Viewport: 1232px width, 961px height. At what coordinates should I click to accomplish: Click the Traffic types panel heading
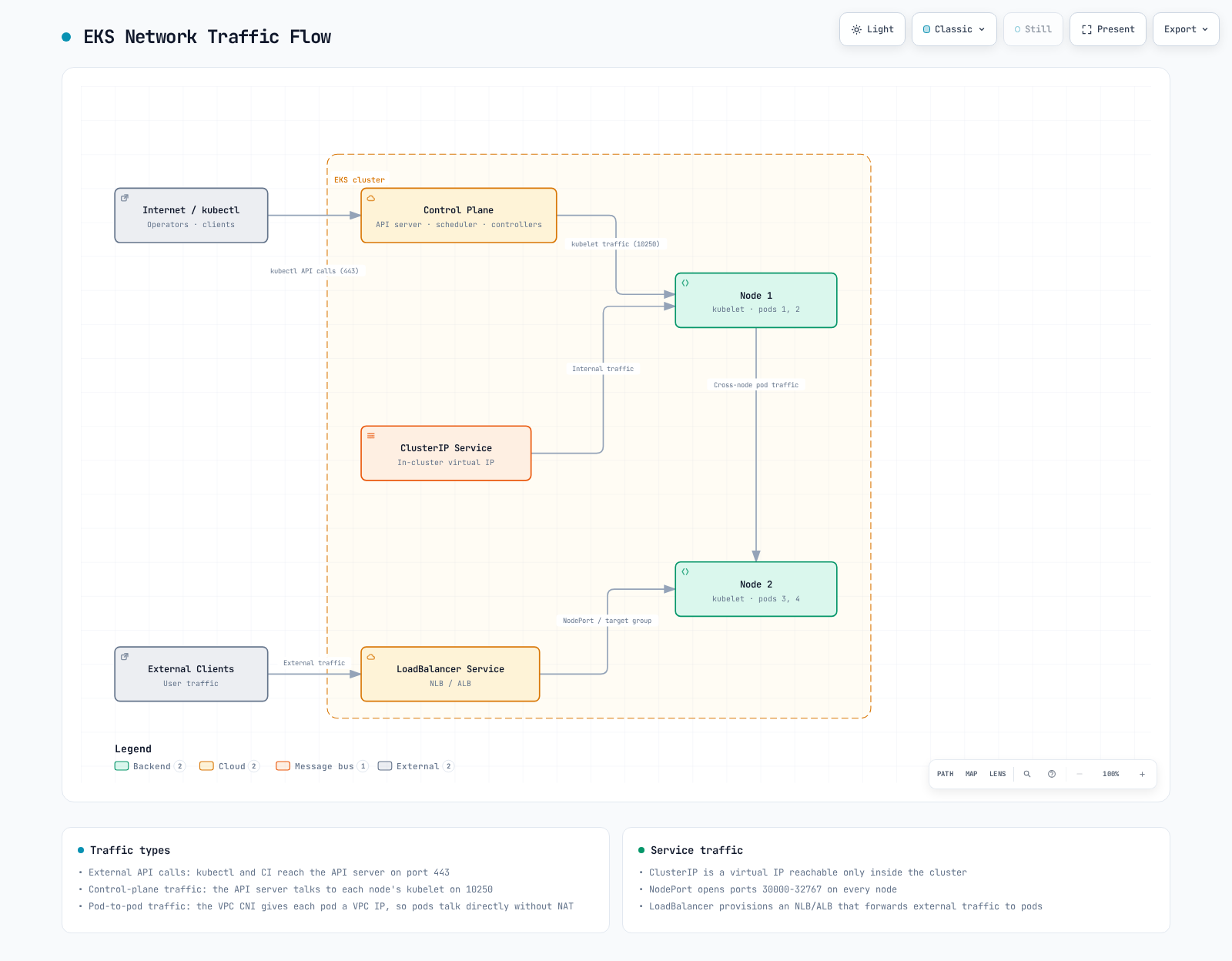click(x=130, y=850)
